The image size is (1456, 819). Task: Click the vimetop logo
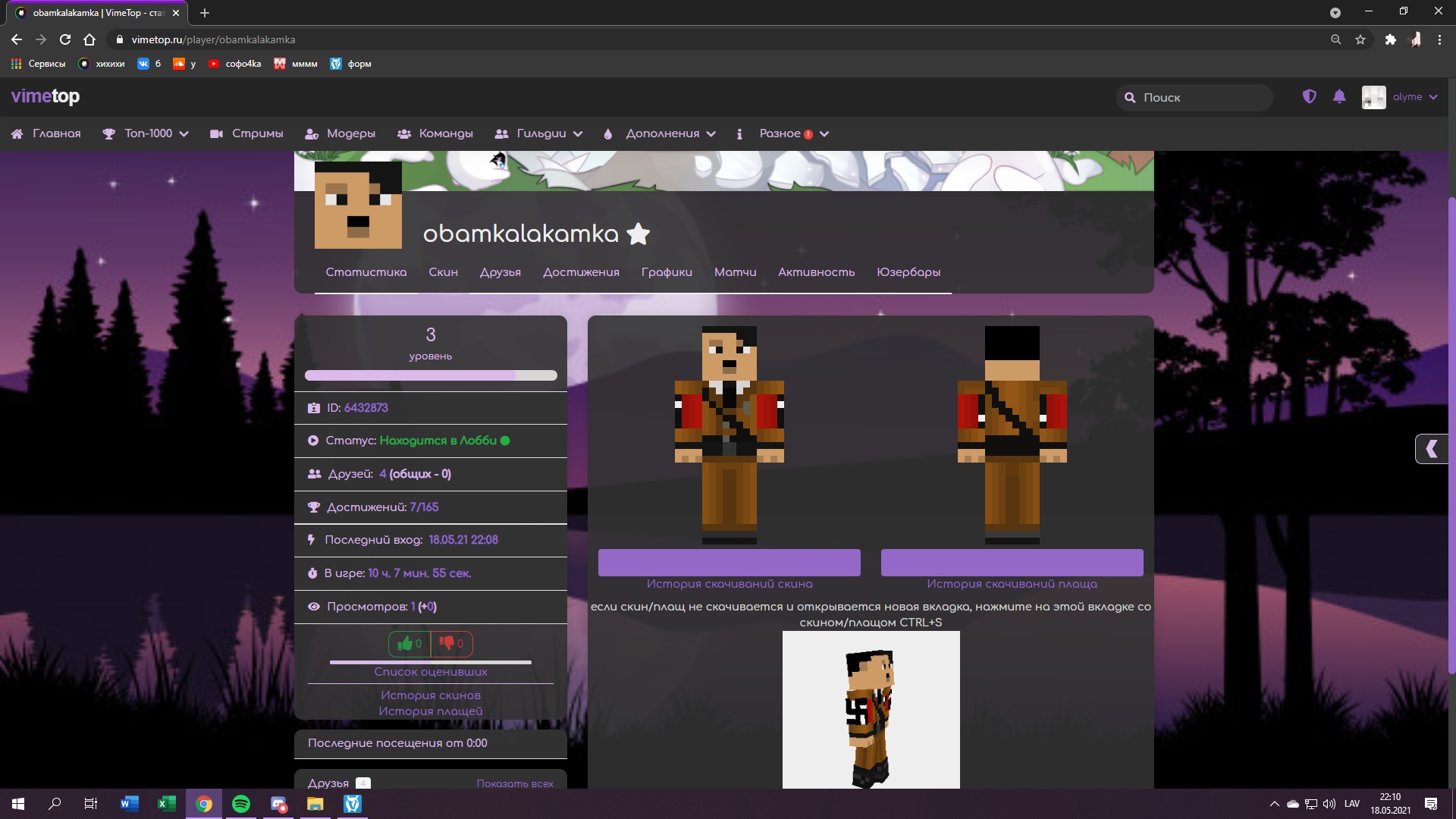click(x=45, y=96)
